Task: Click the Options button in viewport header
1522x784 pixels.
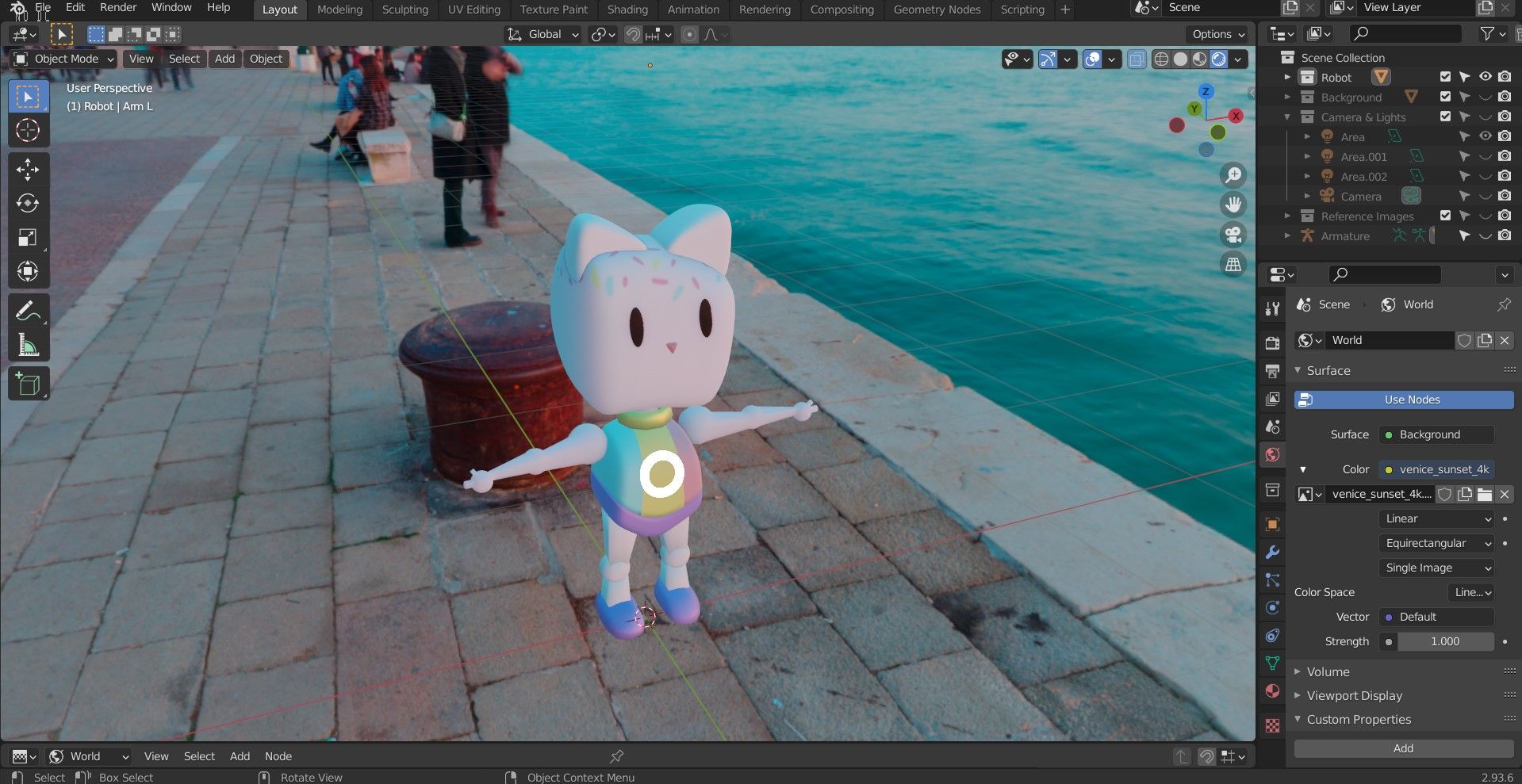Action: tap(1217, 34)
